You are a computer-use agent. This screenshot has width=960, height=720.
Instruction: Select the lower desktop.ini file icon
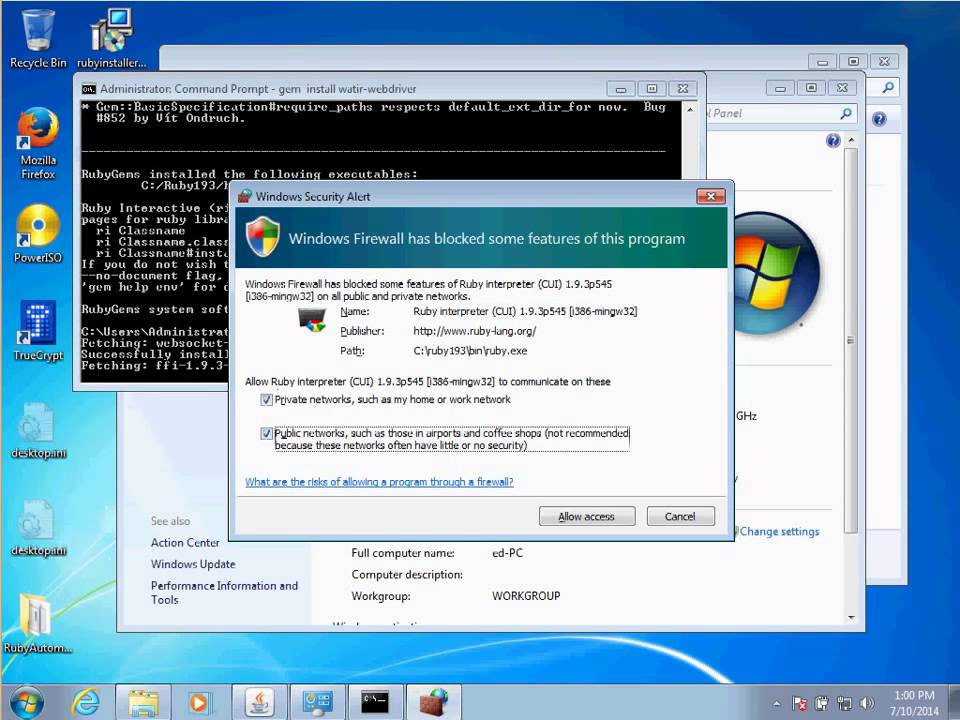[x=38, y=528]
